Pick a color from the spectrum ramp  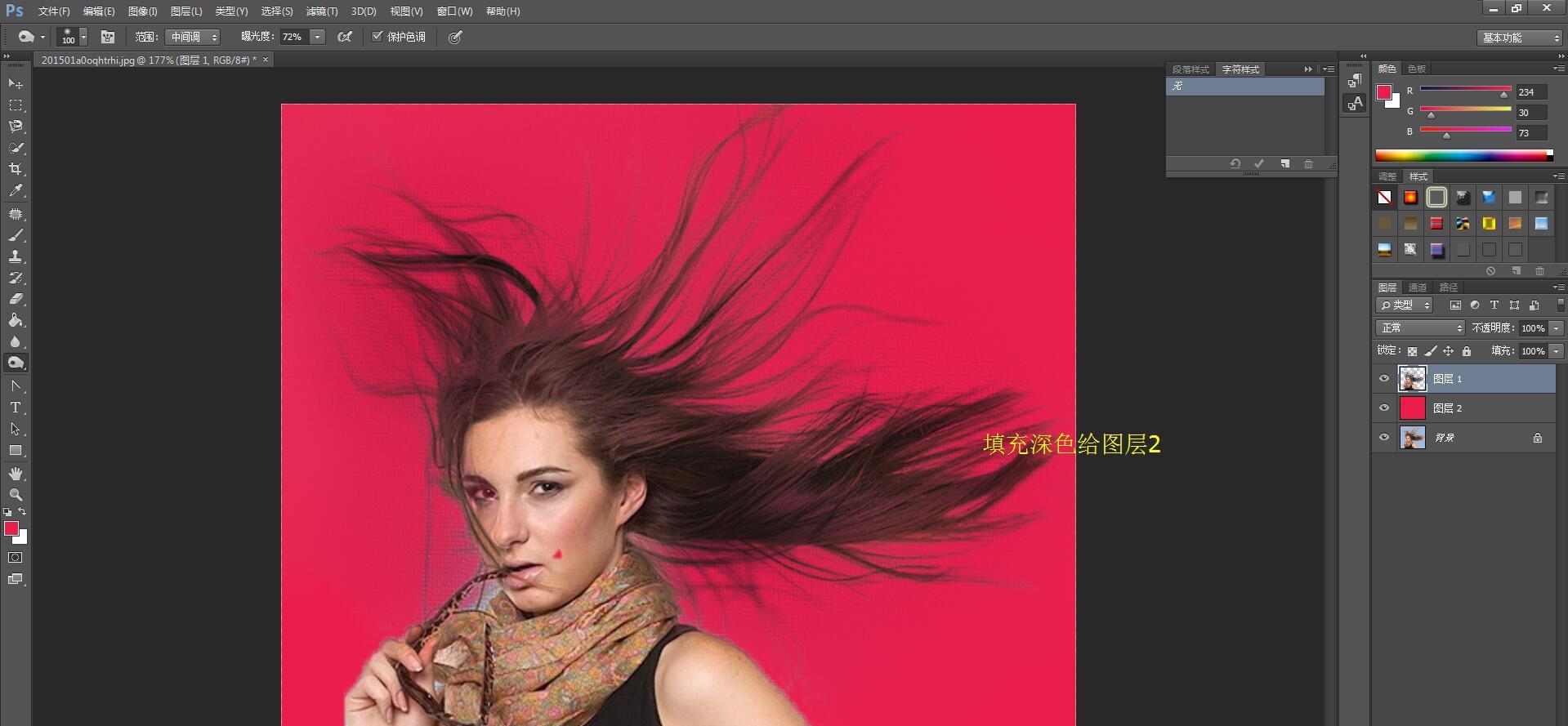[x=1464, y=155]
